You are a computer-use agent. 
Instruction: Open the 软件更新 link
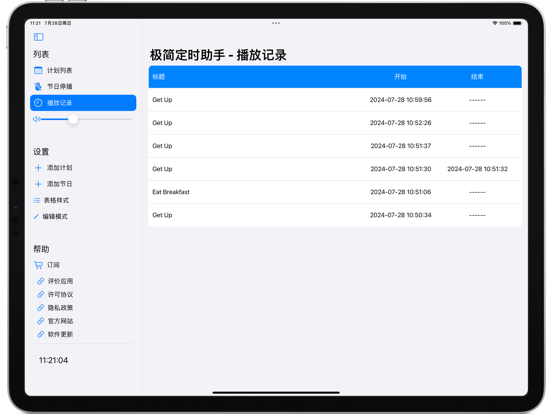[60, 334]
